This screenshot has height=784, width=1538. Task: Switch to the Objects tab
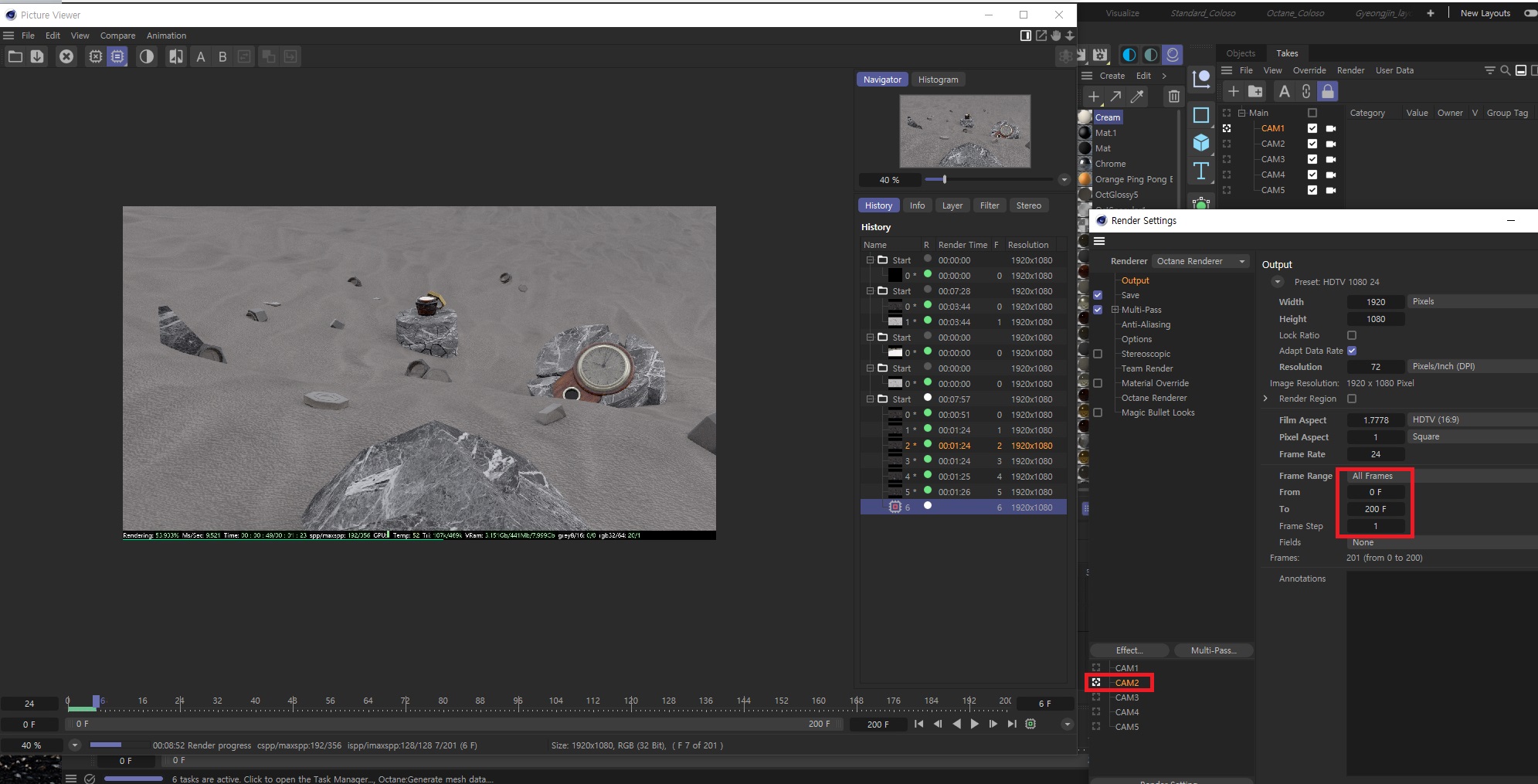(x=1241, y=53)
